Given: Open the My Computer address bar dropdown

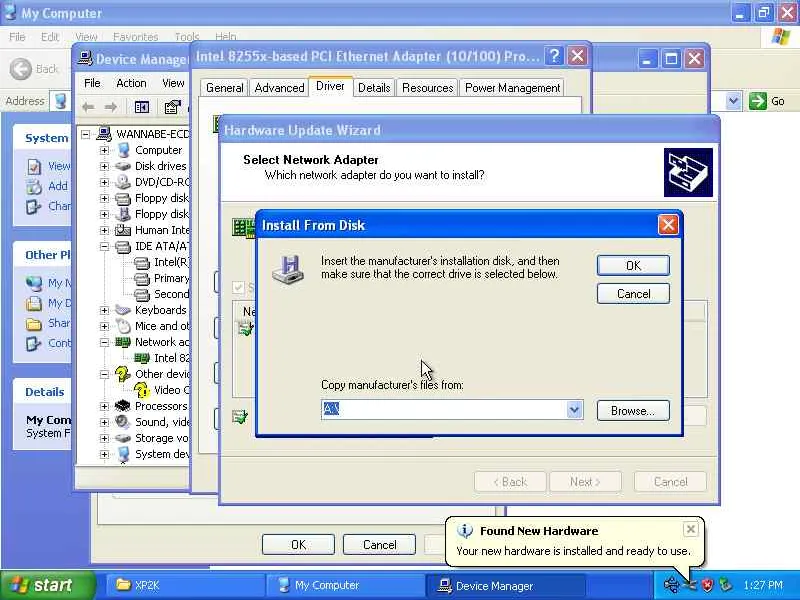Looking at the screenshot, I should point(733,101).
